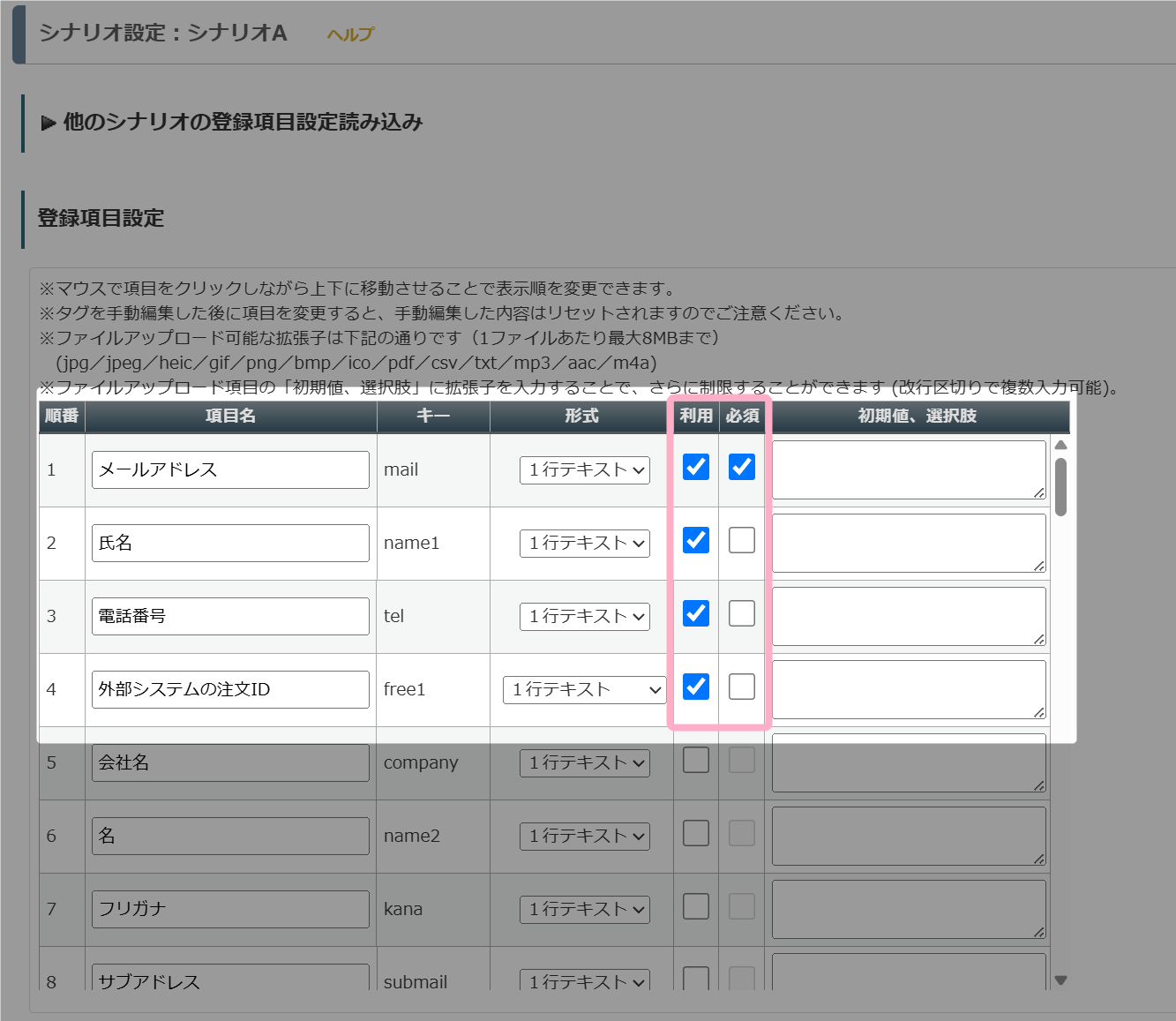The height and width of the screenshot is (1021, 1176).
Task: Click the 項目名 column header
Action: pos(230,416)
